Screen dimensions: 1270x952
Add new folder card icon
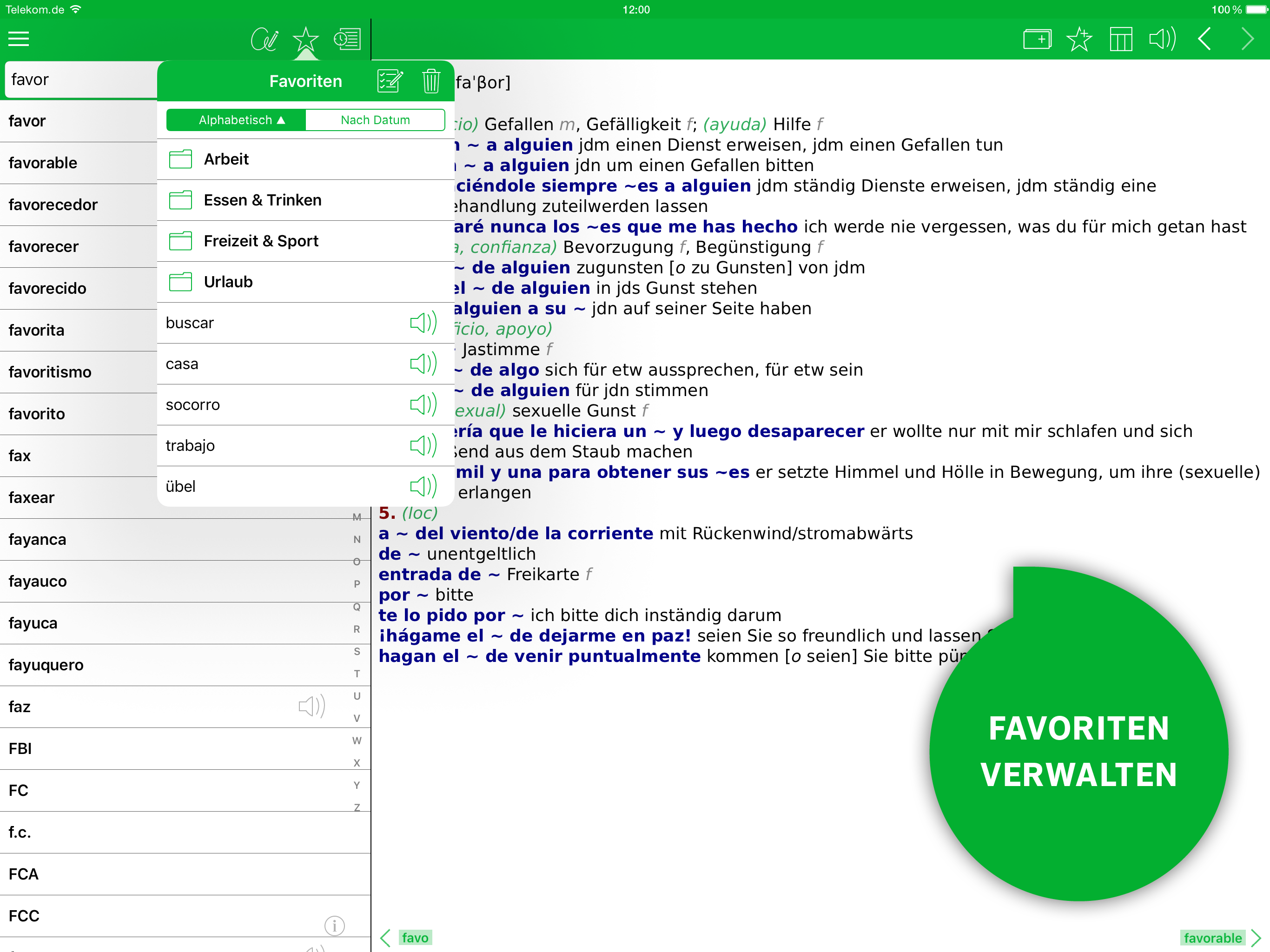pos(1037,39)
